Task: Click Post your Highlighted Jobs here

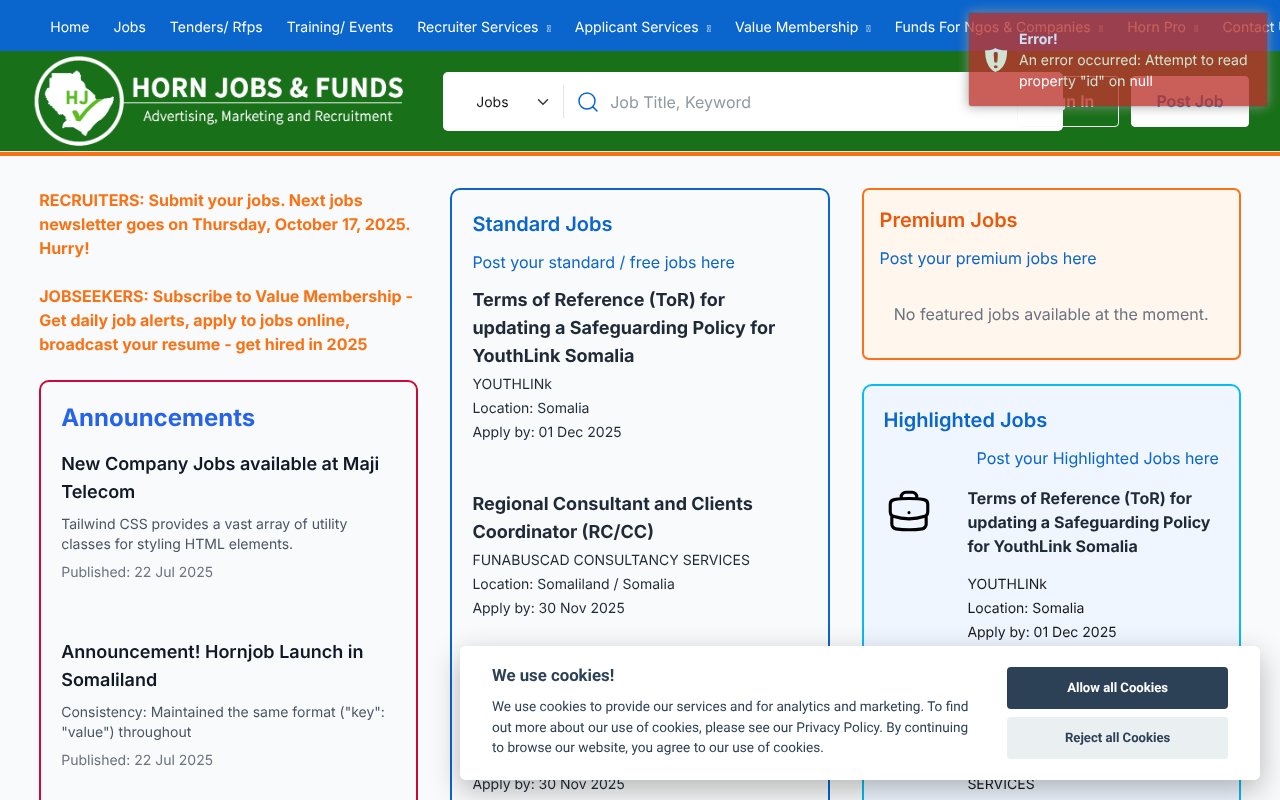Action: point(1097,458)
